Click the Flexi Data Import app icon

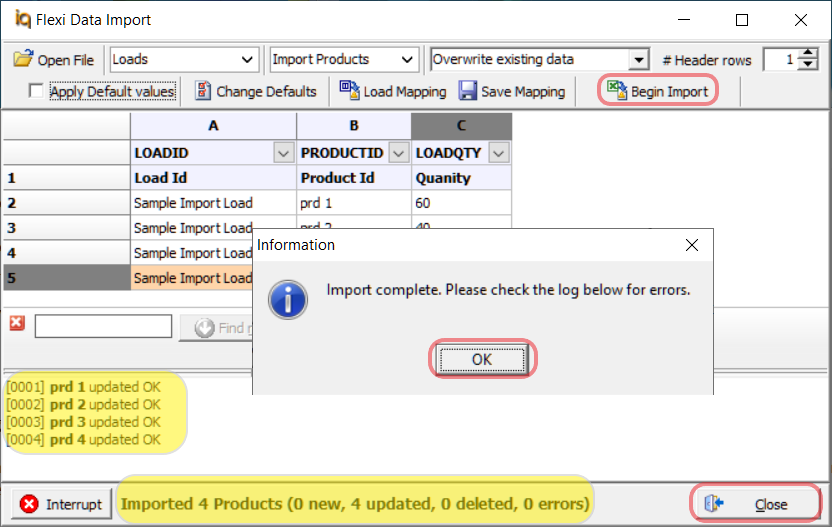23,19
